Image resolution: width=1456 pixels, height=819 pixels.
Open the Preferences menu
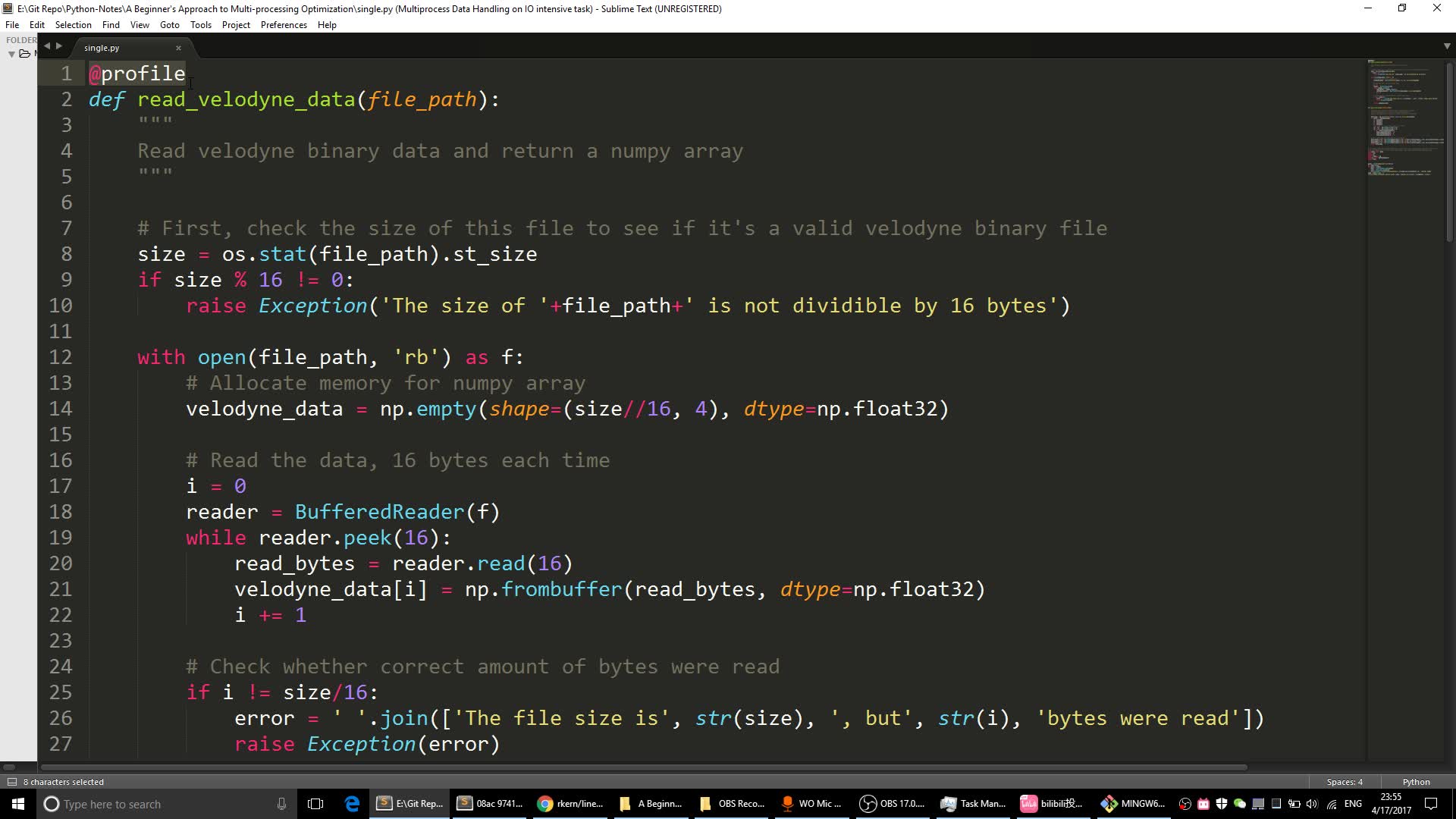click(284, 24)
